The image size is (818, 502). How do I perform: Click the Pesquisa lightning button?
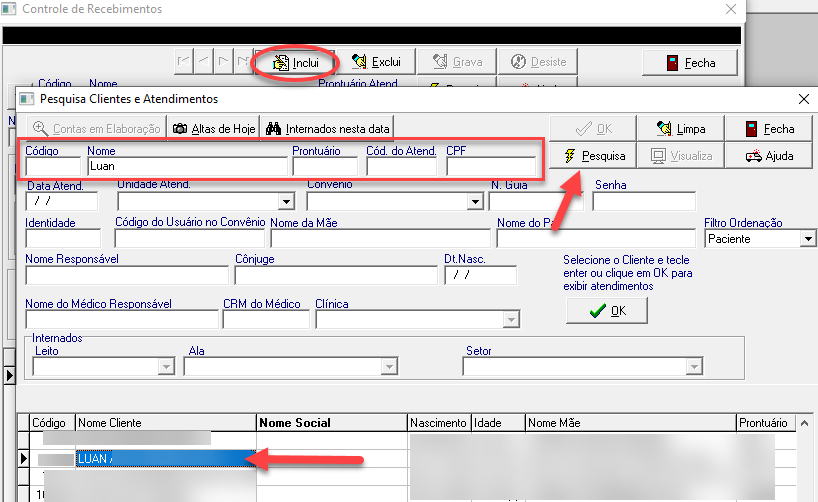click(x=593, y=156)
